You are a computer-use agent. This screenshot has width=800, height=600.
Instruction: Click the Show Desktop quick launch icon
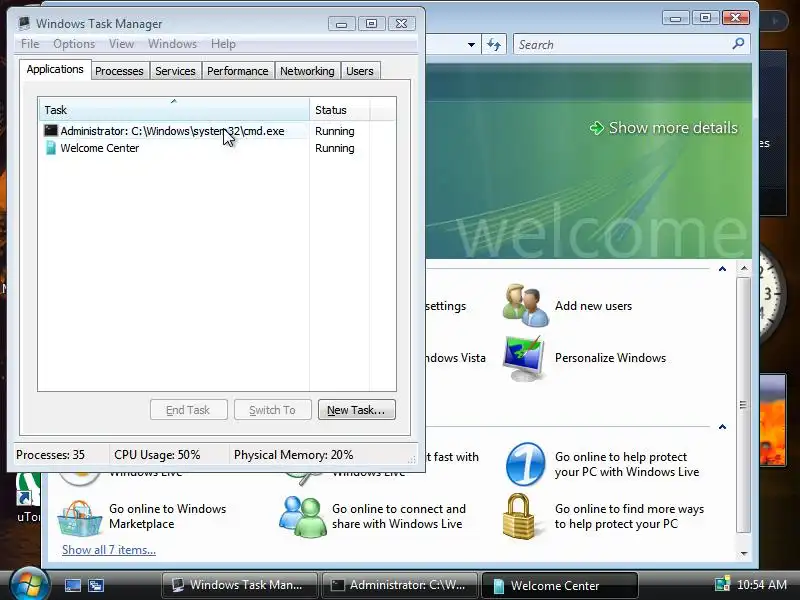coord(72,585)
